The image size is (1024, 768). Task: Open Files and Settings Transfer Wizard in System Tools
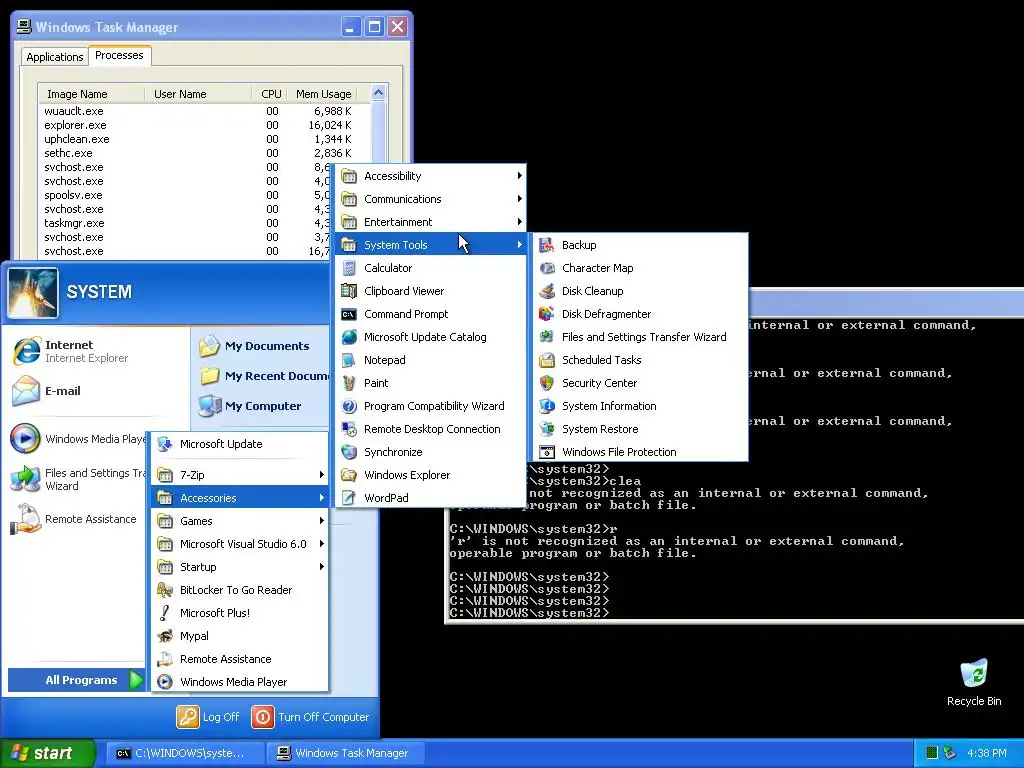coord(640,337)
